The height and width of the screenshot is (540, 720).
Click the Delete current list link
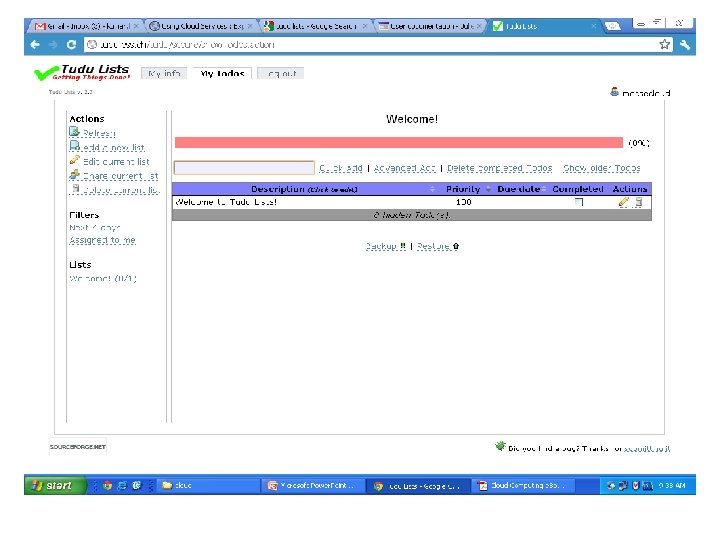[x=121, y=190]
